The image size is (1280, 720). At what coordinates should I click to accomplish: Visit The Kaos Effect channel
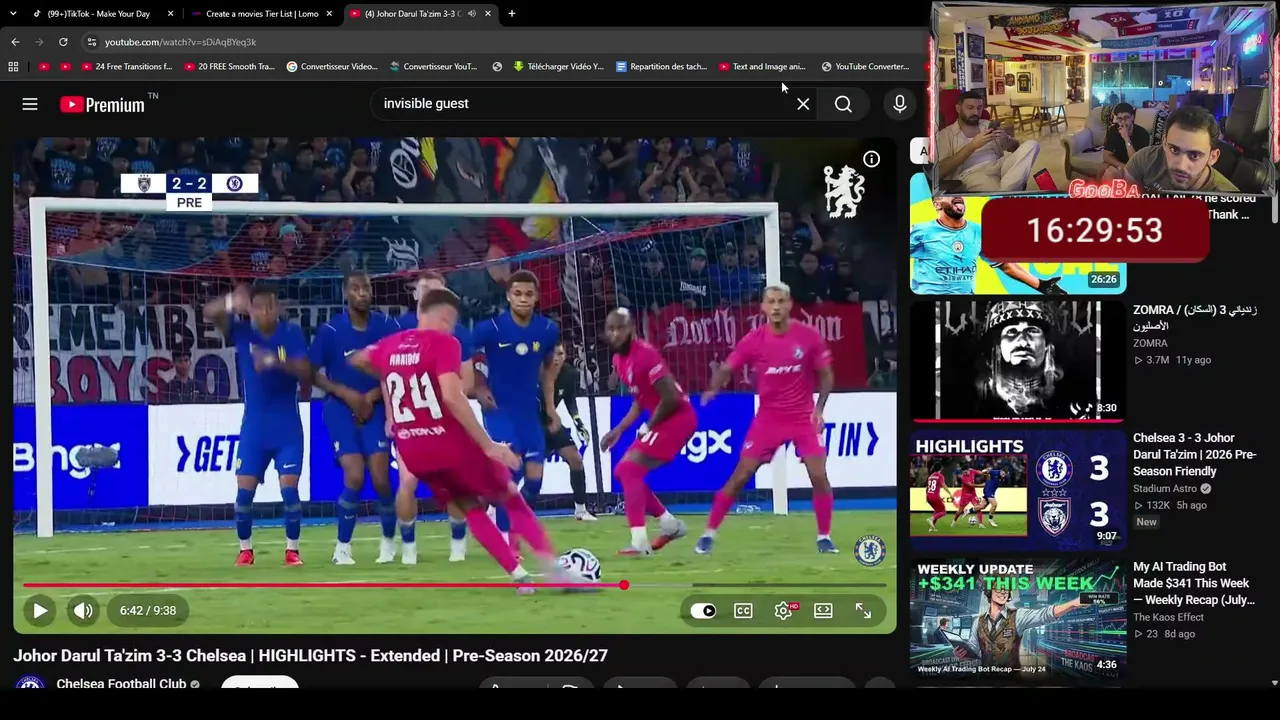[1168, 617]
